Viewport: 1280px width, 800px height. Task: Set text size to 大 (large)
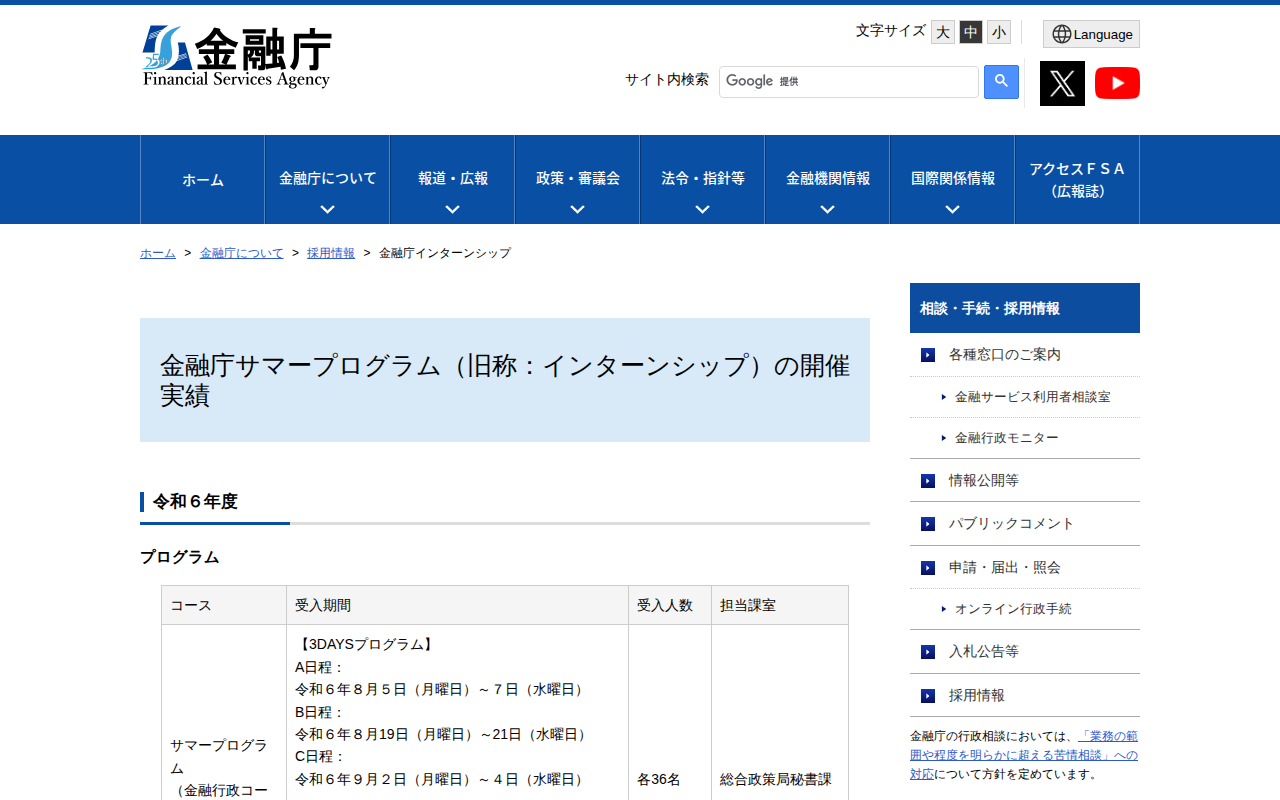943,32
